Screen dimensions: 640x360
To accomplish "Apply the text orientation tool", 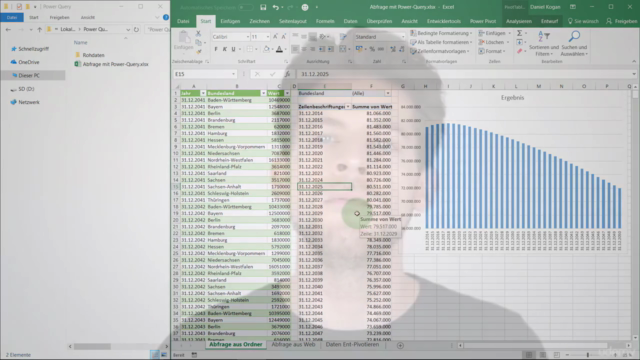I will point(322,37).
